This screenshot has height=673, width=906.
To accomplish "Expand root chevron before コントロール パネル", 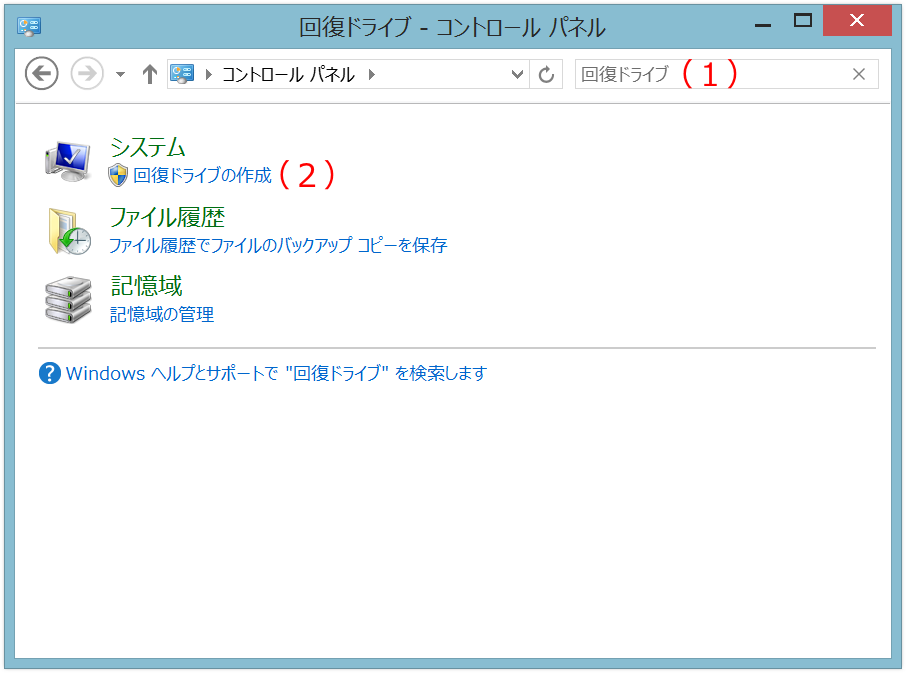I will (x=209, y=74).
